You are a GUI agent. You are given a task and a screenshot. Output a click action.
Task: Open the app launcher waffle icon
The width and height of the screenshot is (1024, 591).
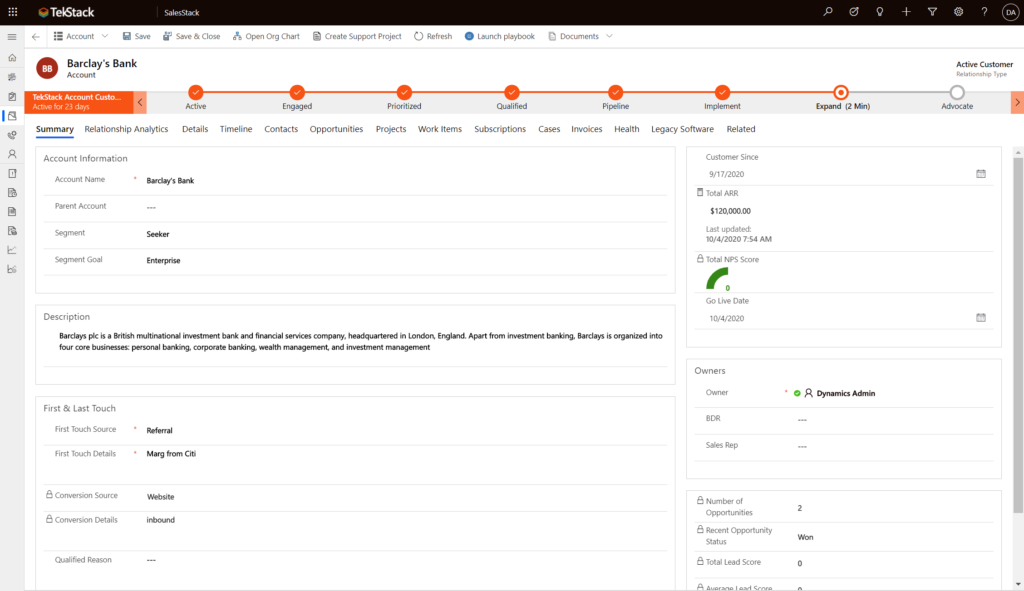(12, 12)
